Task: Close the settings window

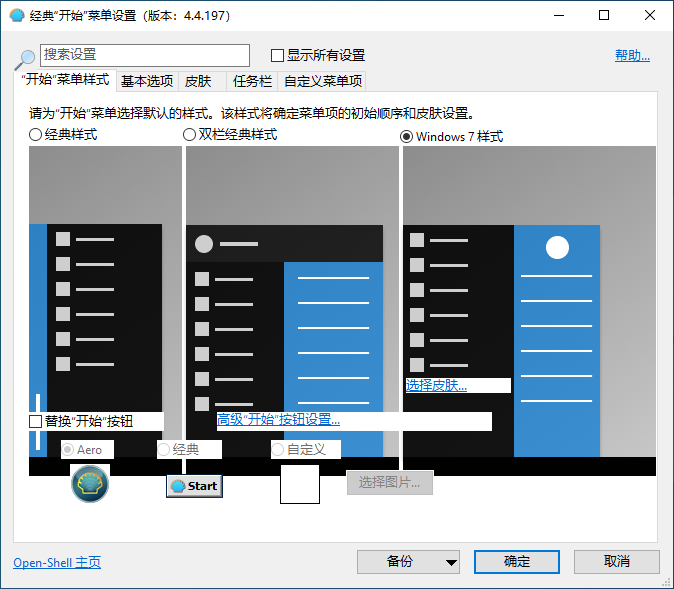Action: (x=650, y=15)
